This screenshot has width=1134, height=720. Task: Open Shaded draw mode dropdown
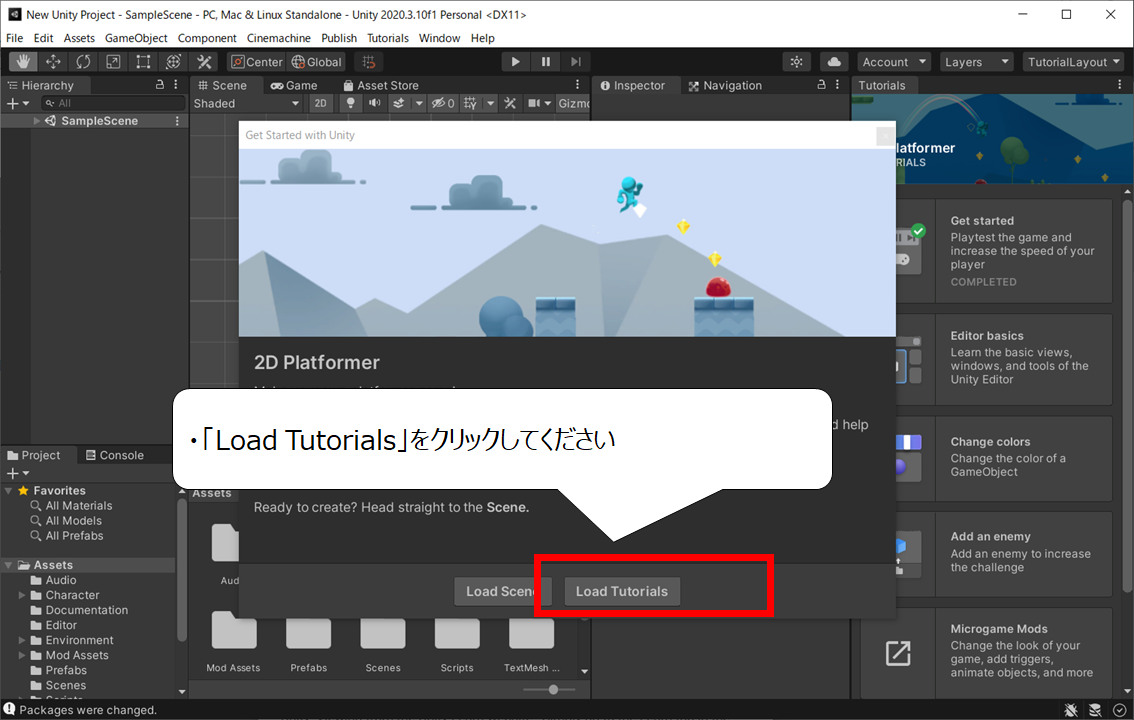pos(246,103)
